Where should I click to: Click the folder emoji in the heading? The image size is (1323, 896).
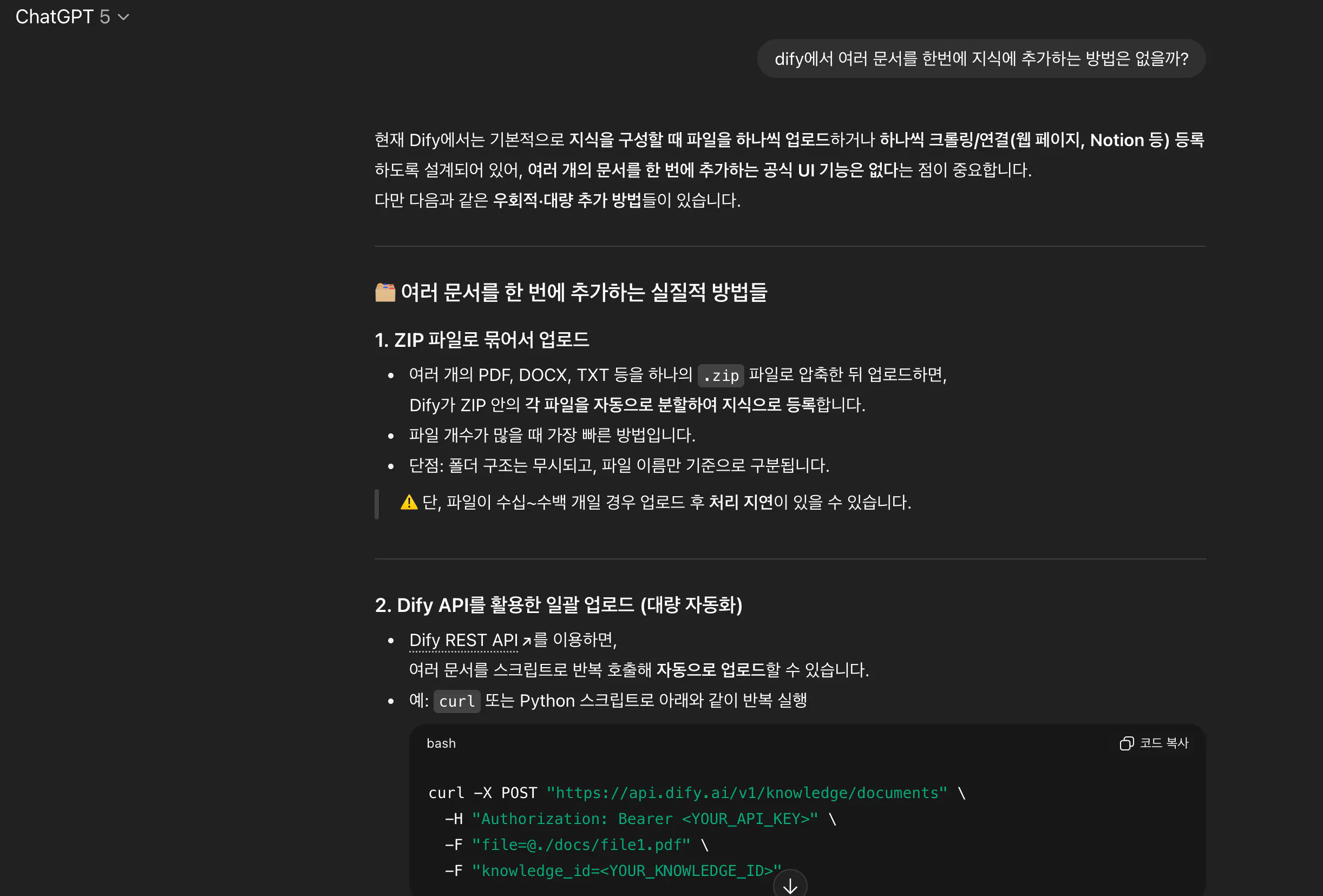pos(385,292)
